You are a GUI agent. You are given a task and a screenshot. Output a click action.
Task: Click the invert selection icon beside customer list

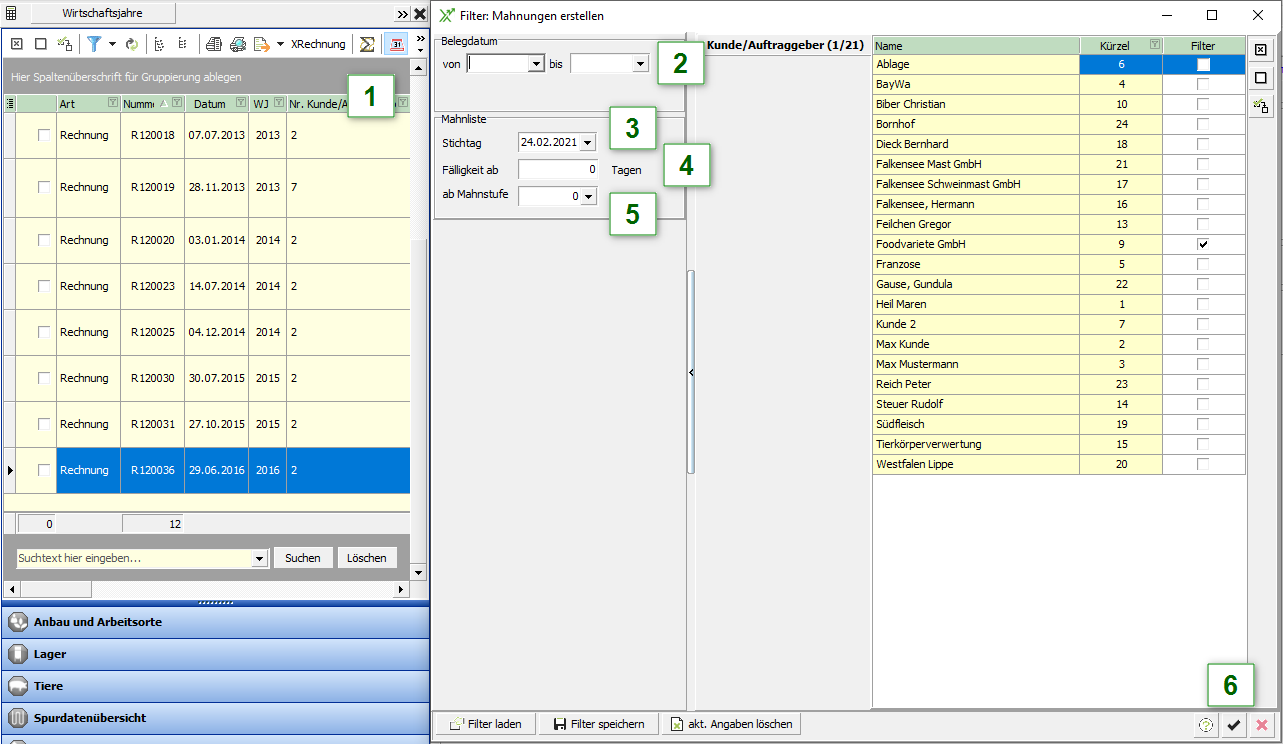coord(1261,106)
